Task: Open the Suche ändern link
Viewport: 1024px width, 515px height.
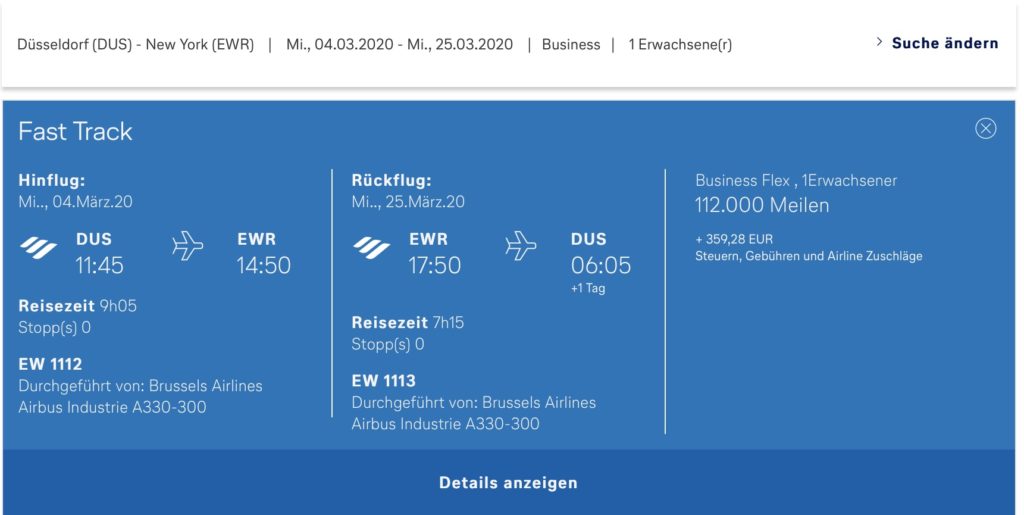Action: click(944, 43)
